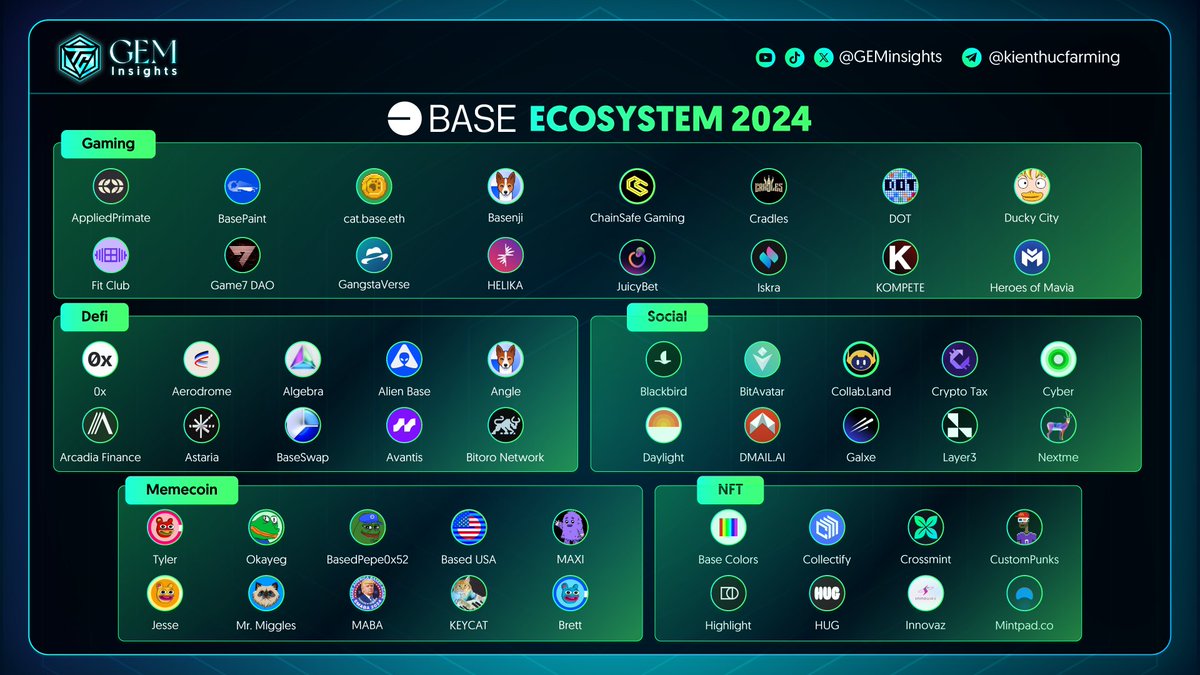Click the Avantis icon
1200x675 pixels.
[404, 426]
